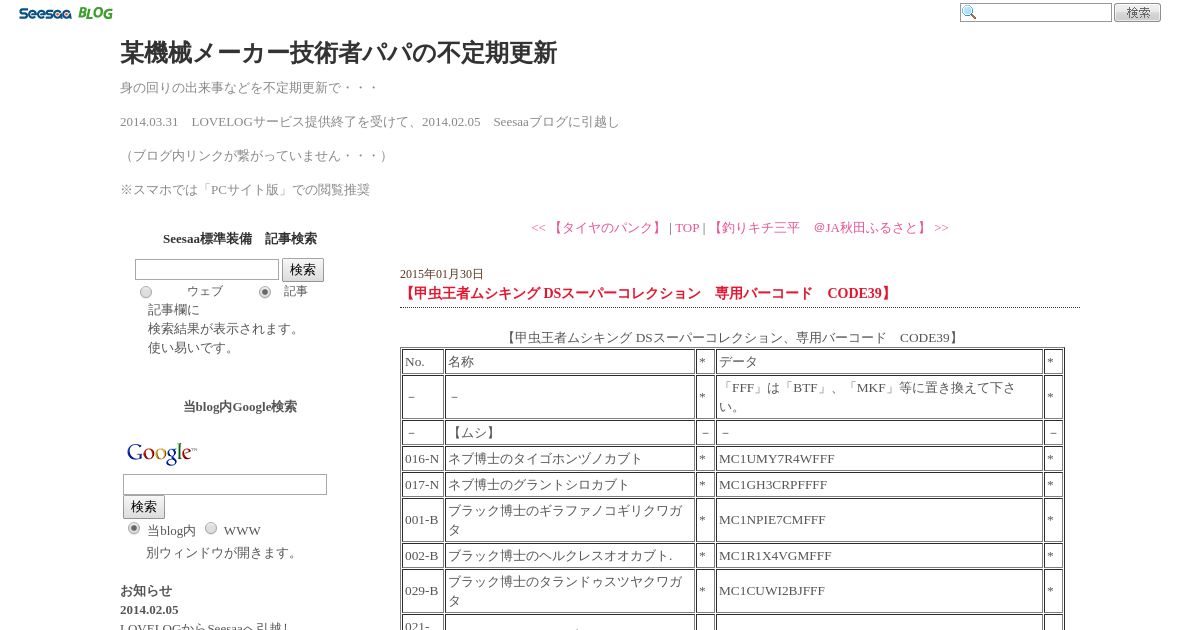This screenshot has width=1200, height=630.
Task: Click the 【ムシ】 category cell
Action: click(x=570, y=433)
